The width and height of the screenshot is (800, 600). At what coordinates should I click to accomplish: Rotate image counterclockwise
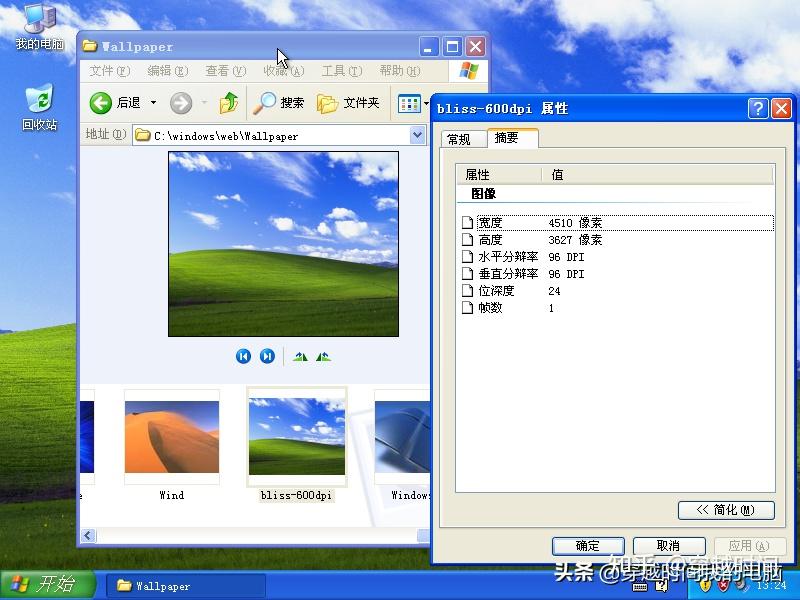[323, 357]
